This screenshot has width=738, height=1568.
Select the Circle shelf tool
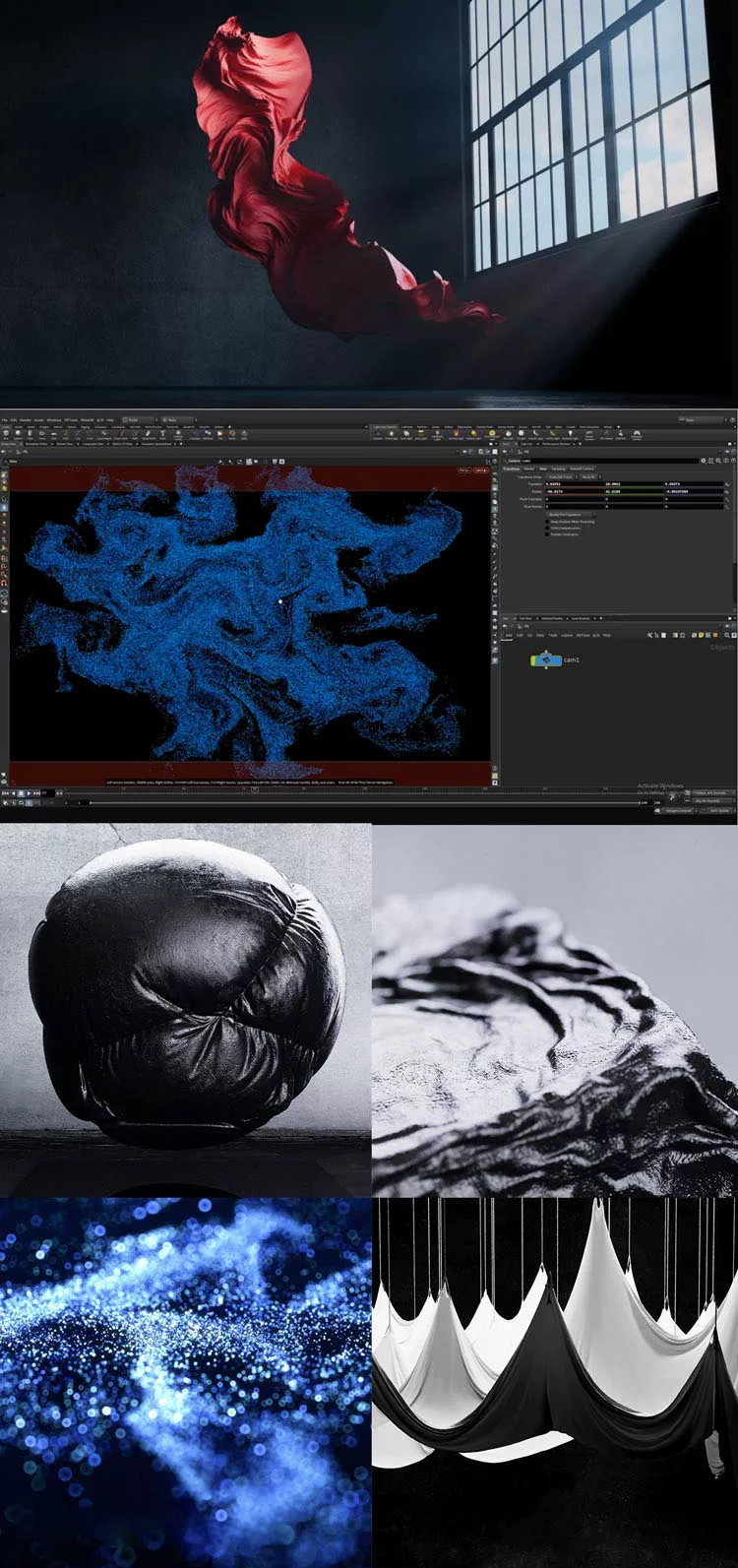click(x=90, y=434)
